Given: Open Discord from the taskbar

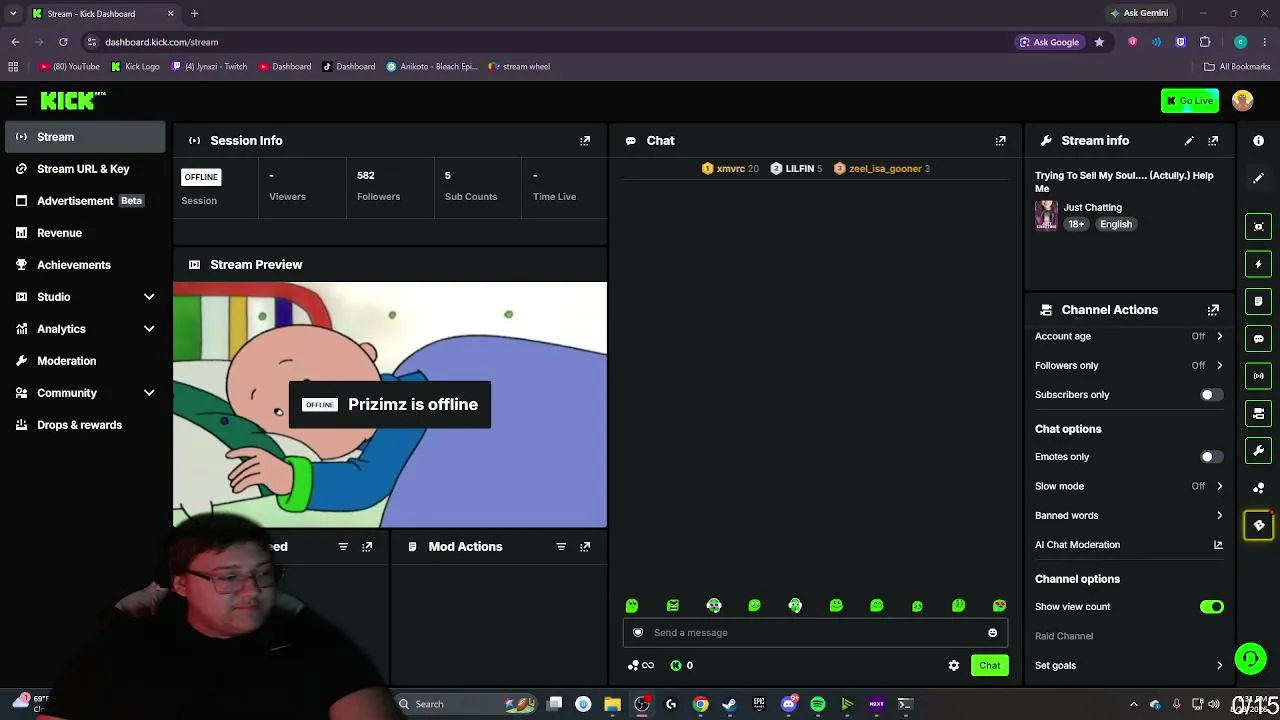Looking at the screenshot, I should [x=789, y=704].
